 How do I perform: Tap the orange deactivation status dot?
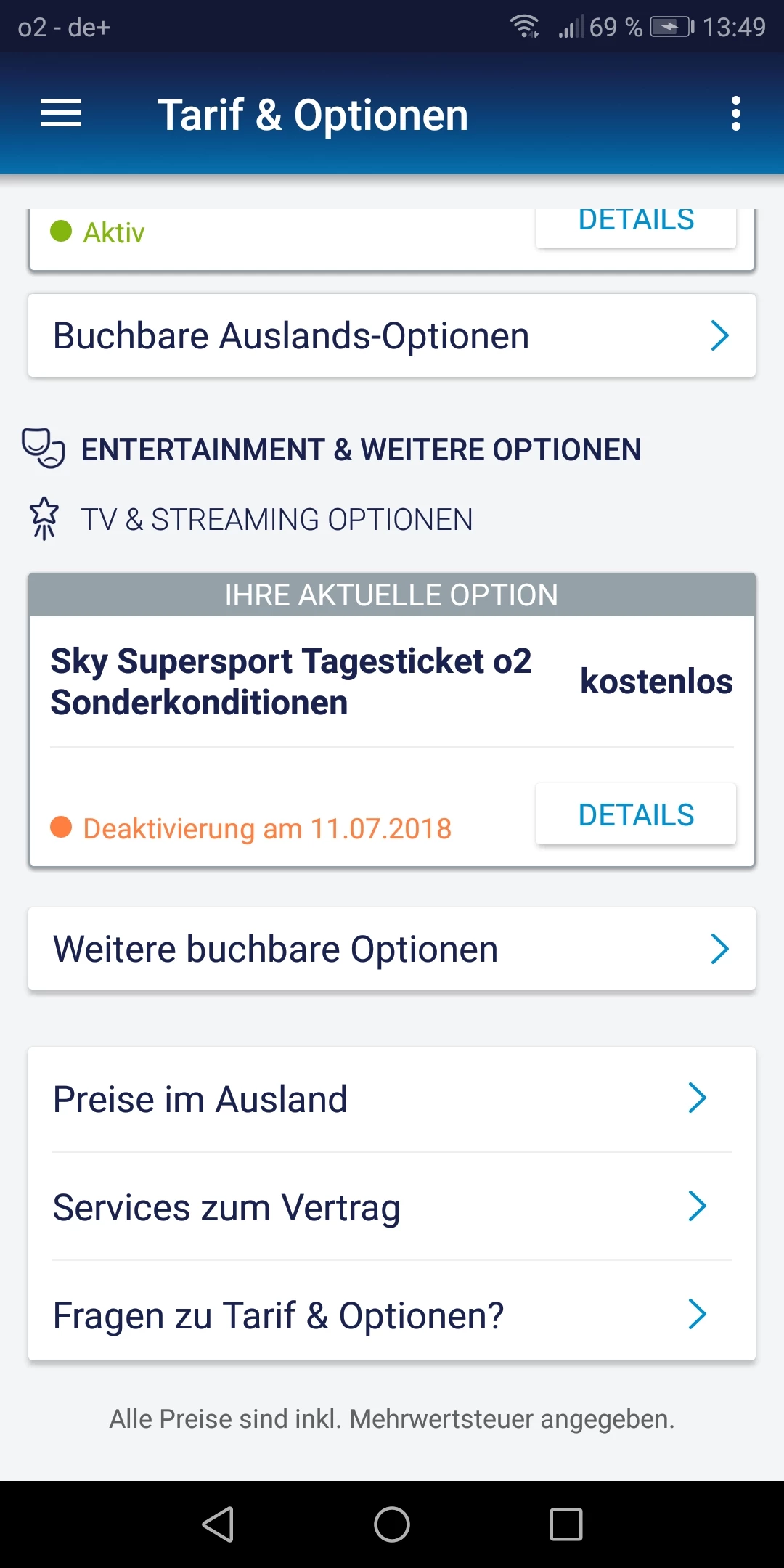pyautogui.click(x=61, y=827)
